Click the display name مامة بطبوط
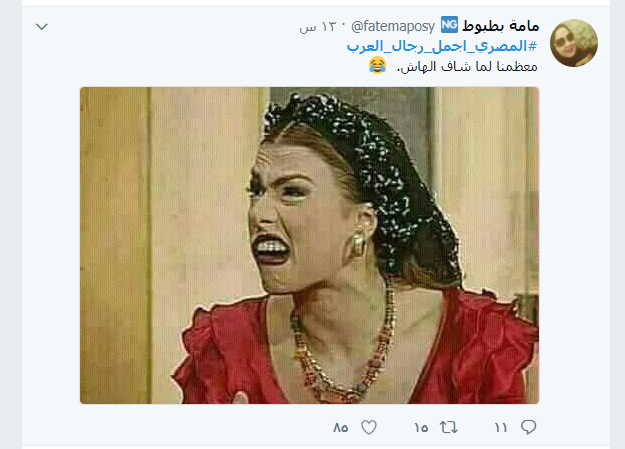This screenshot has width=625, height=449. [501, 26]
